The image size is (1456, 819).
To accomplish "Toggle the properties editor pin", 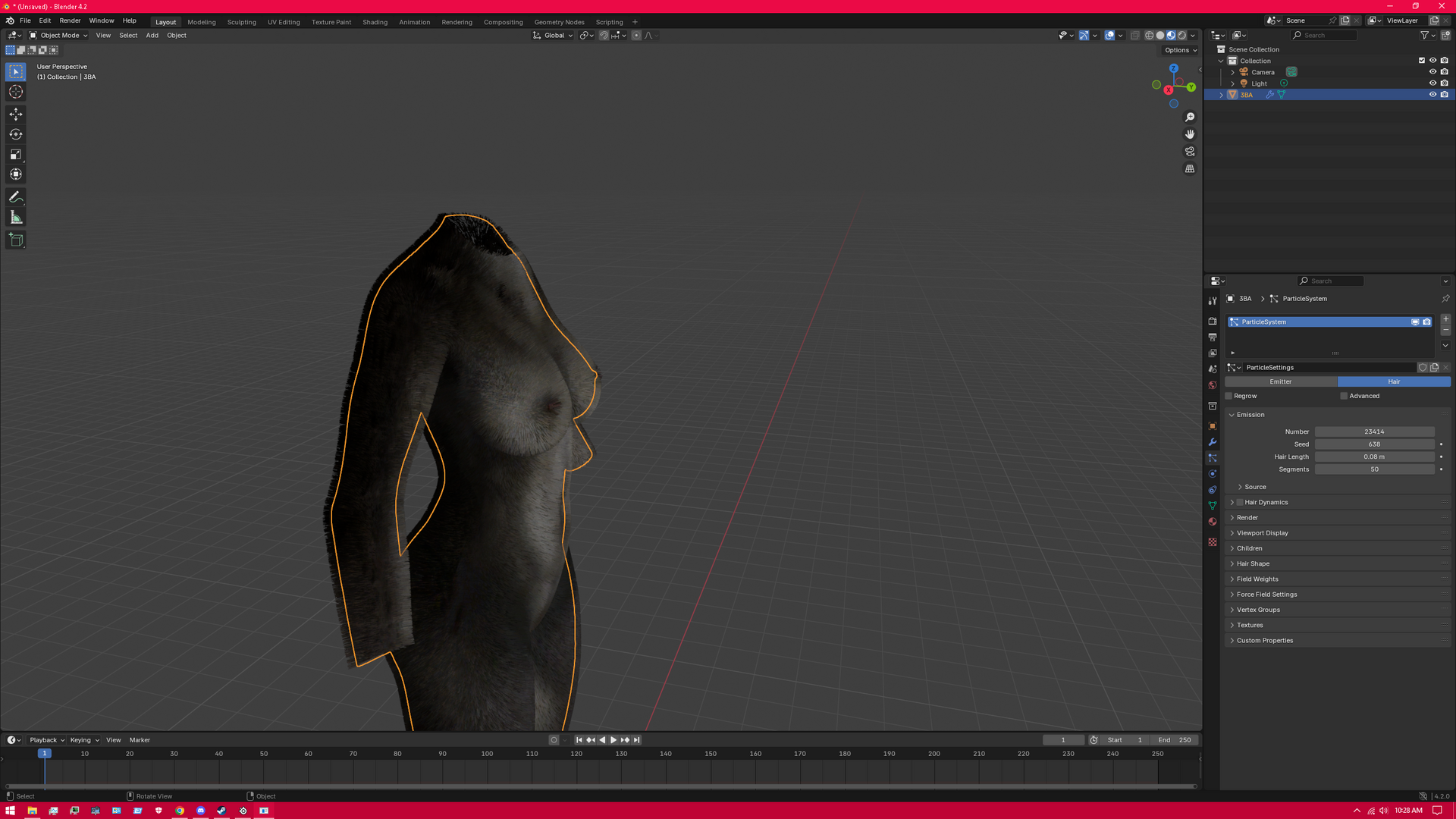I will (1445, 299).
